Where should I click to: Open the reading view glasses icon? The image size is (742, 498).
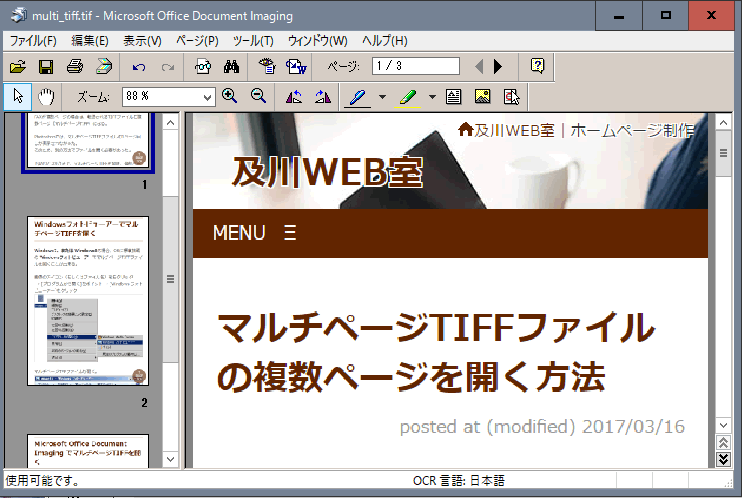(203, 66)
